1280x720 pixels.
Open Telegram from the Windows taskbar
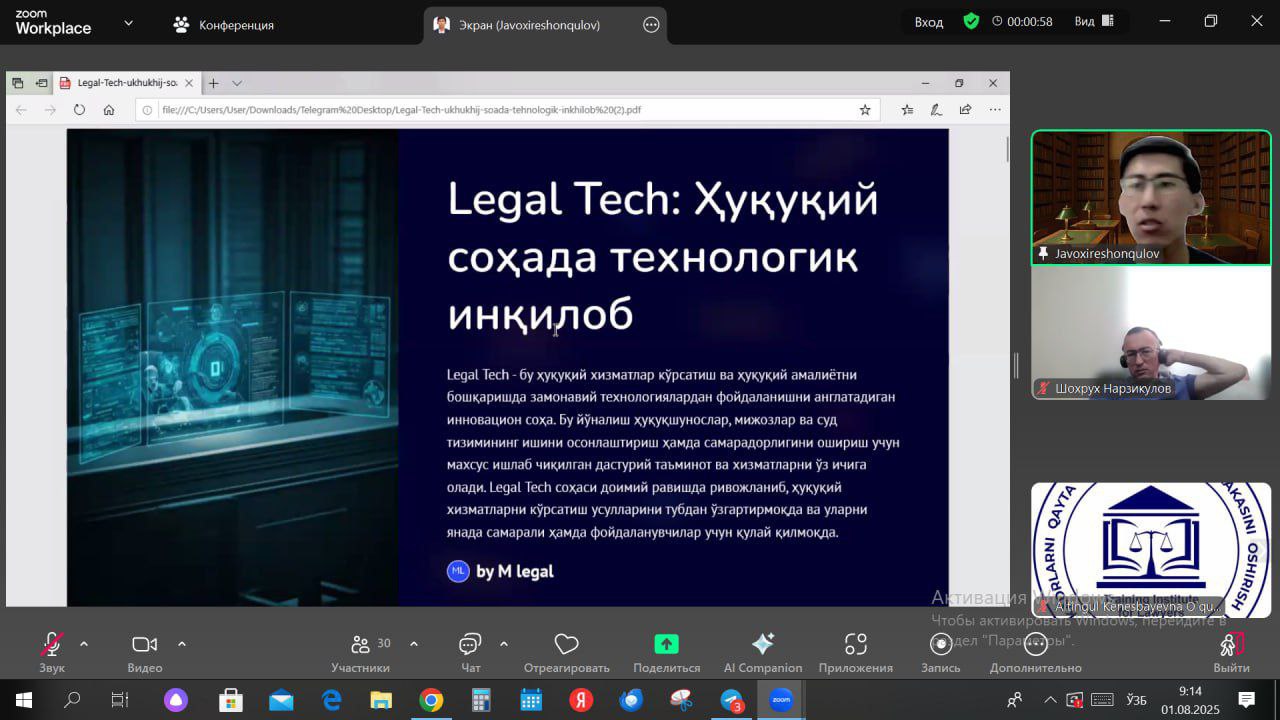coord(732,700)
